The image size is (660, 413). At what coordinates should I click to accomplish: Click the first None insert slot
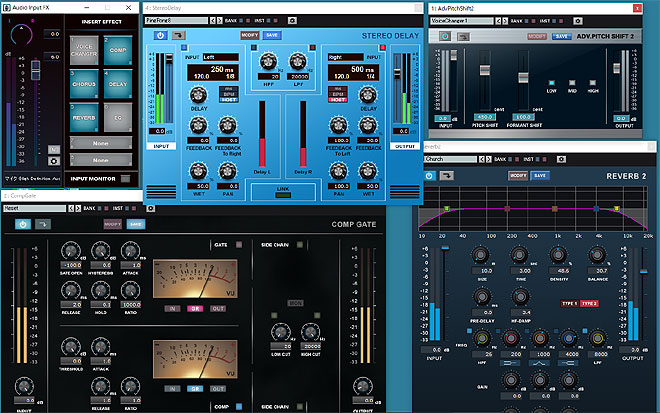click(x=101, y=143)
